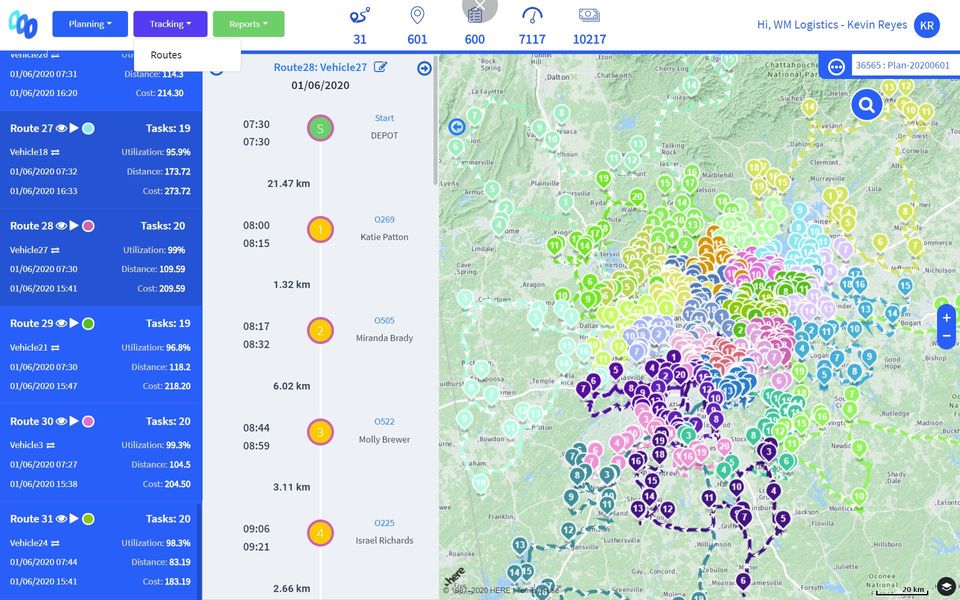
Task: Open the Reports dropdown menu
Action: [x=249, y=24]
